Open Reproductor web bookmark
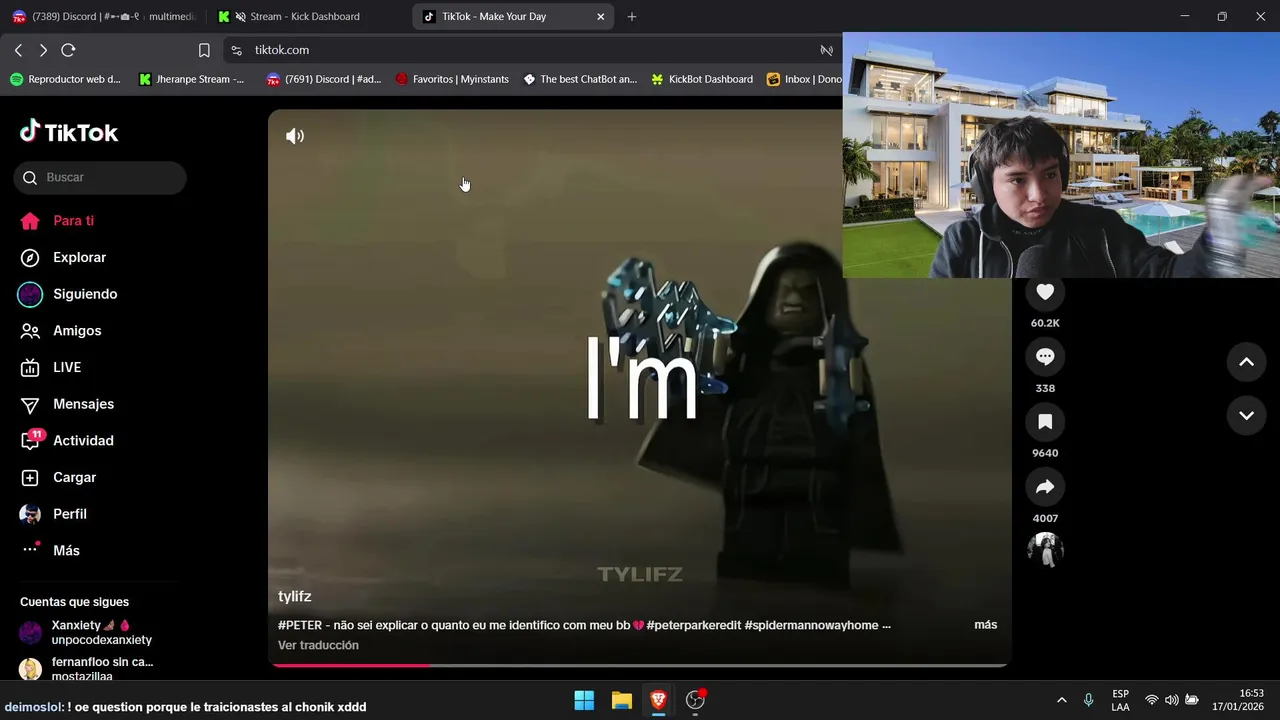 [x=66, y=79]
